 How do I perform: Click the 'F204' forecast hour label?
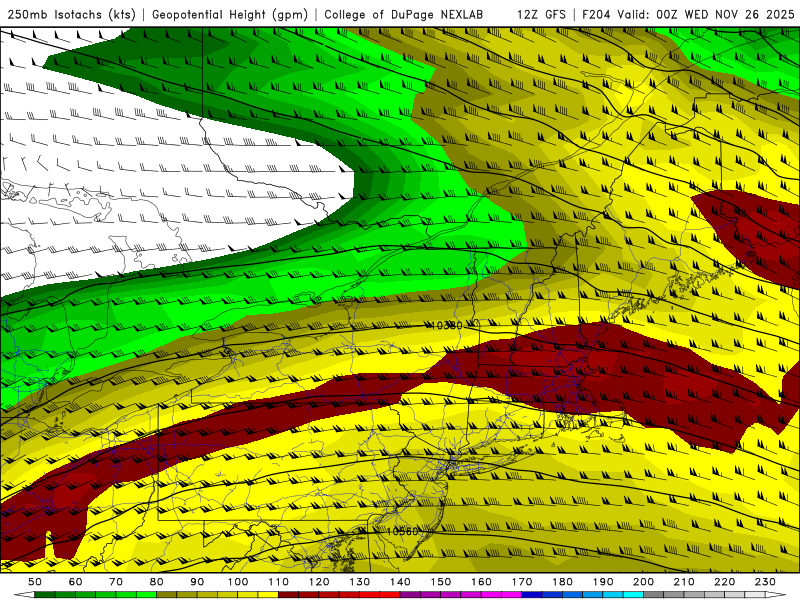pyautogui.click(x=597, y=14)
